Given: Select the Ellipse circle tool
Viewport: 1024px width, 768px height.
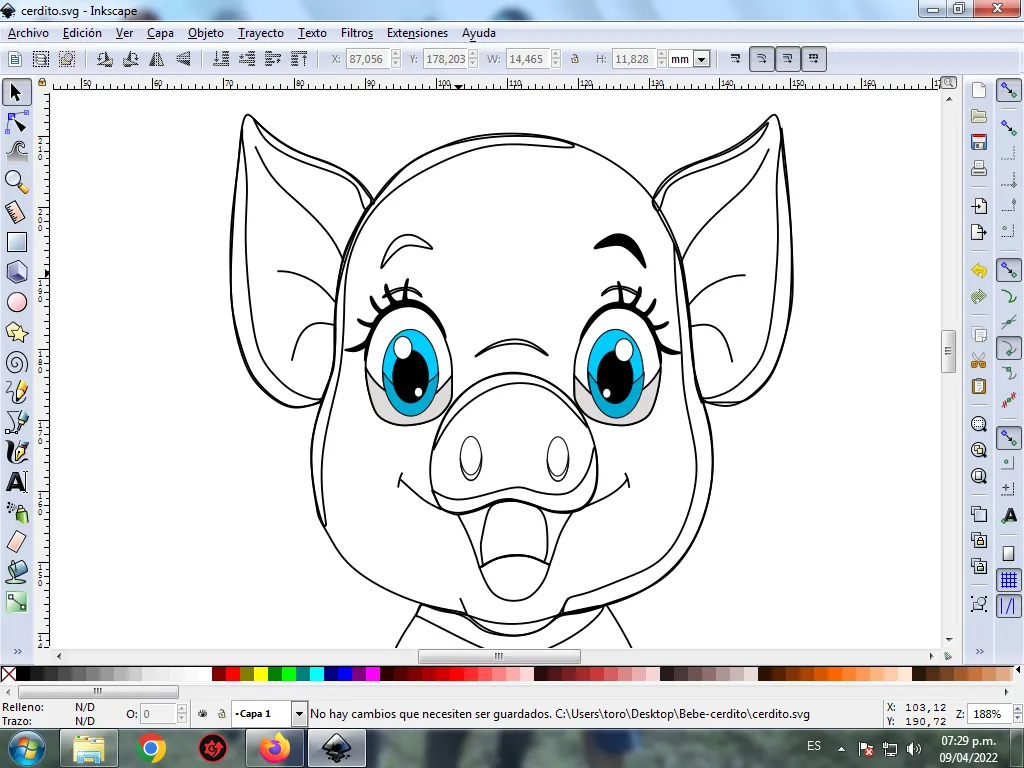Looking at the screenshot, I should pyautogui.click(x=16, y=302).
